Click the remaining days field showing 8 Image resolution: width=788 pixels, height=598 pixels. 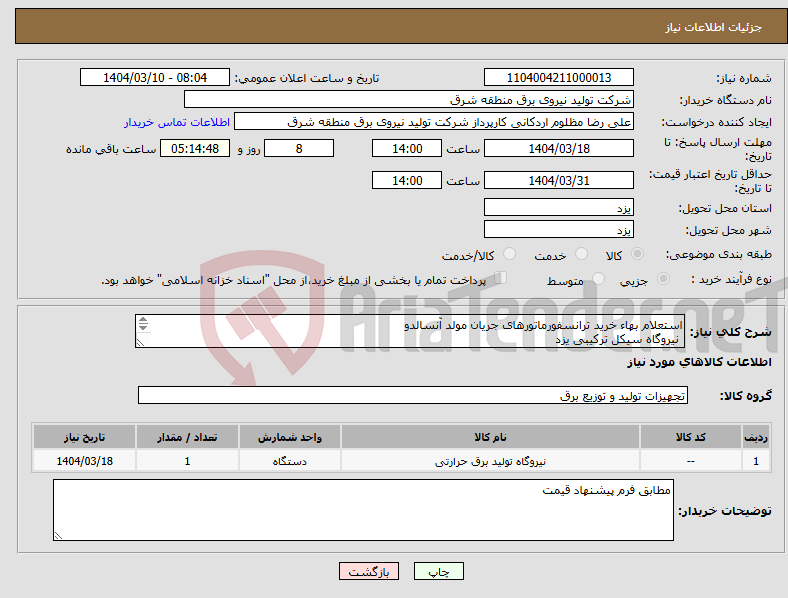point(299,148)
